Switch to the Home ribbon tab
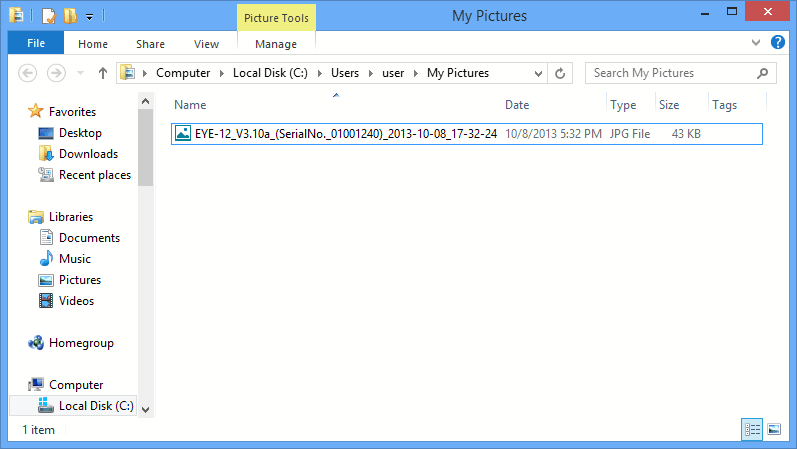Viewport: 797px width, 449px height. coord(93,44)
